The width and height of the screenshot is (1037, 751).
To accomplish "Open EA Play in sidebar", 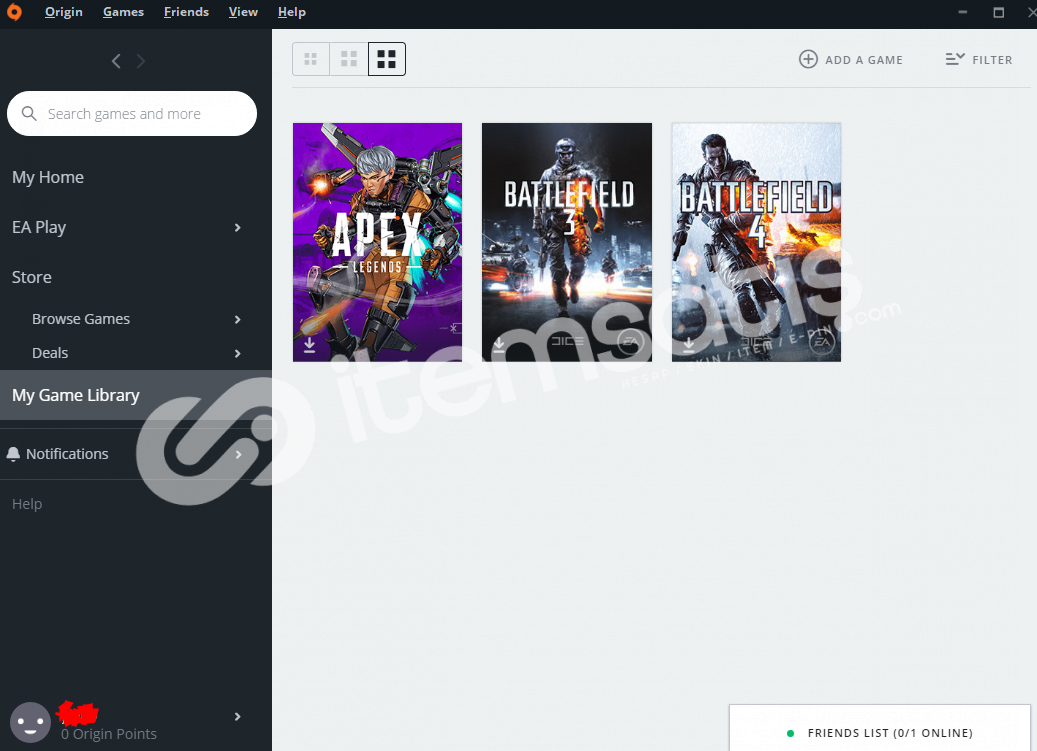I will click(39, 227).
